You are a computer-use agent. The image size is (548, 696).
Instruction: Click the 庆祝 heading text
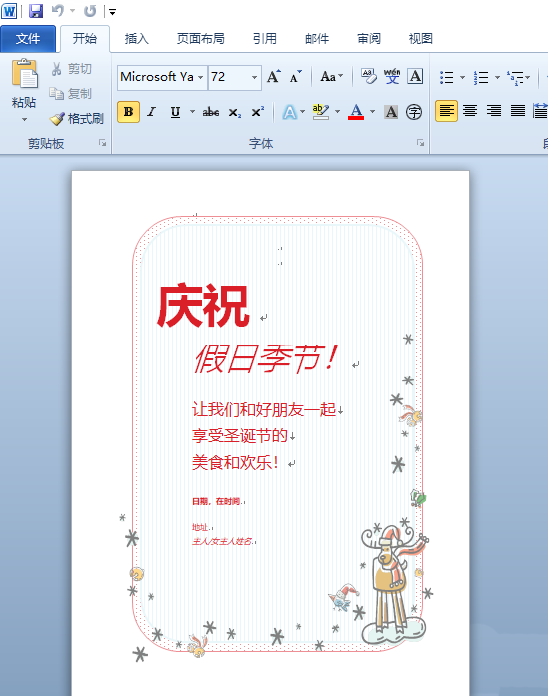pos(203,306)
